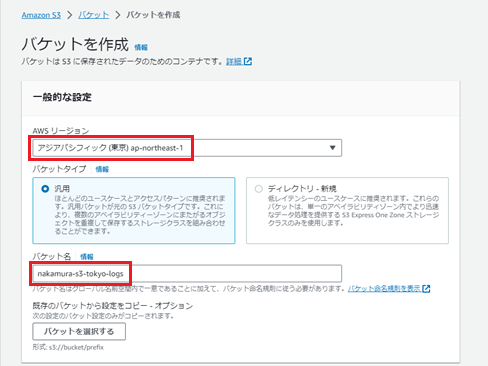Click the external-link icon next to 詳細
The height and width of the screenshot is (366, 488).
(x=248, y=62)
